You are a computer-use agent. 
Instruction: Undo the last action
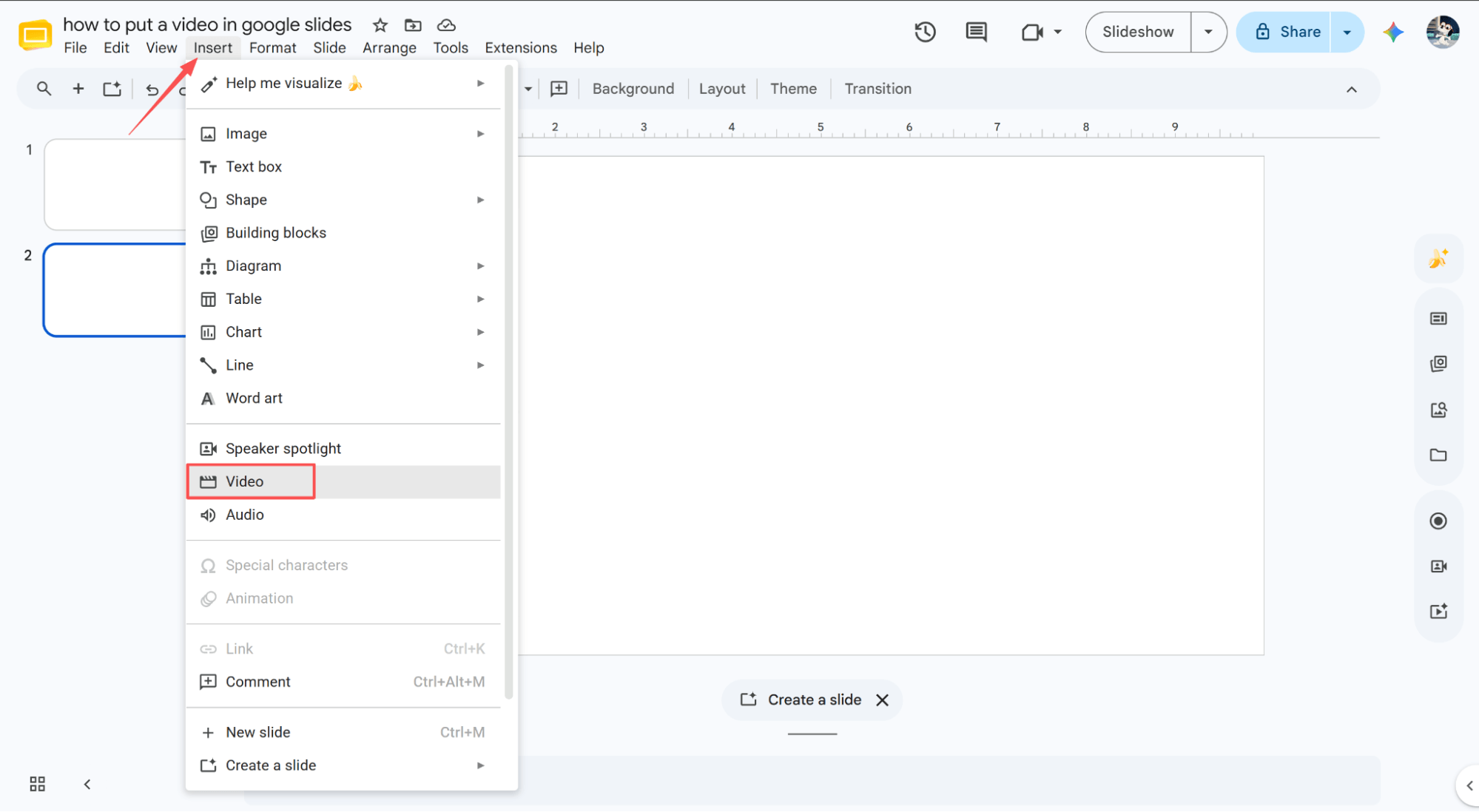tap(152, 89)
